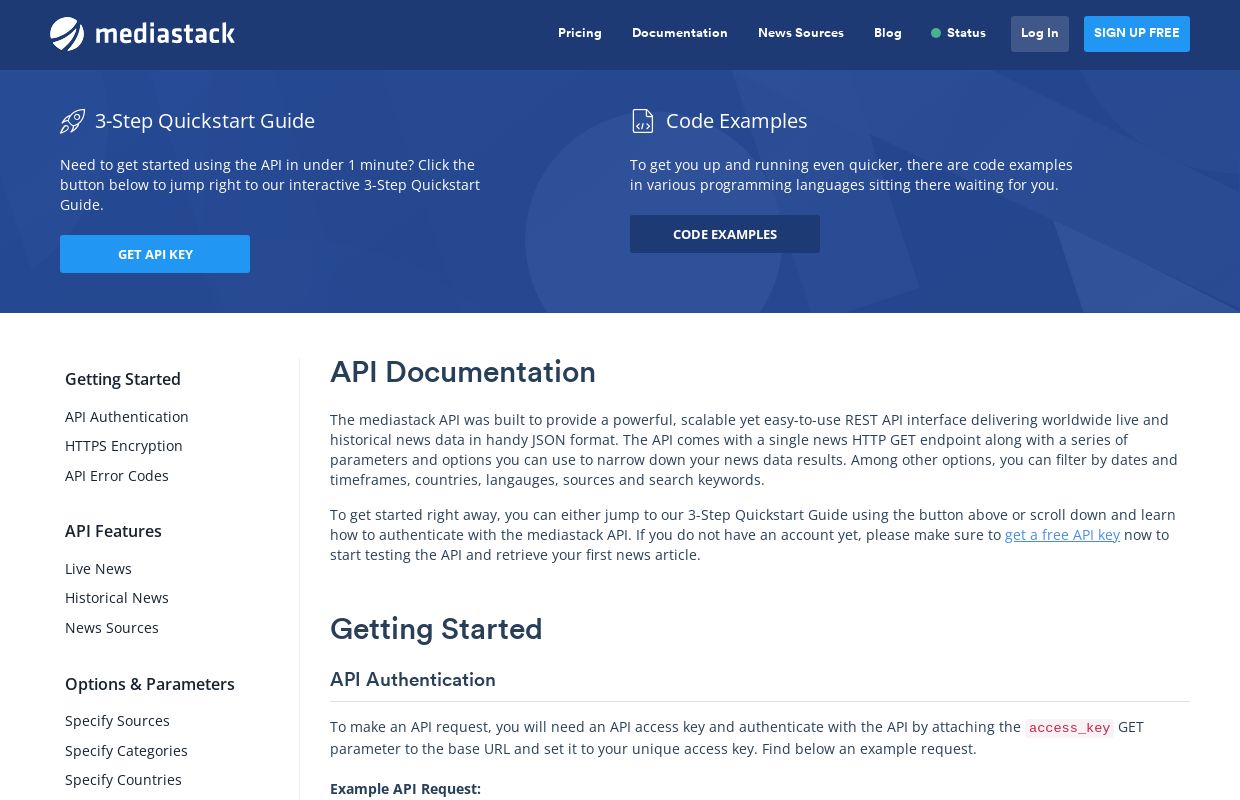The height and width of the screenshot is (800, 1240).
Task: Click the GET API KEY button
Action: coord(155,254)
